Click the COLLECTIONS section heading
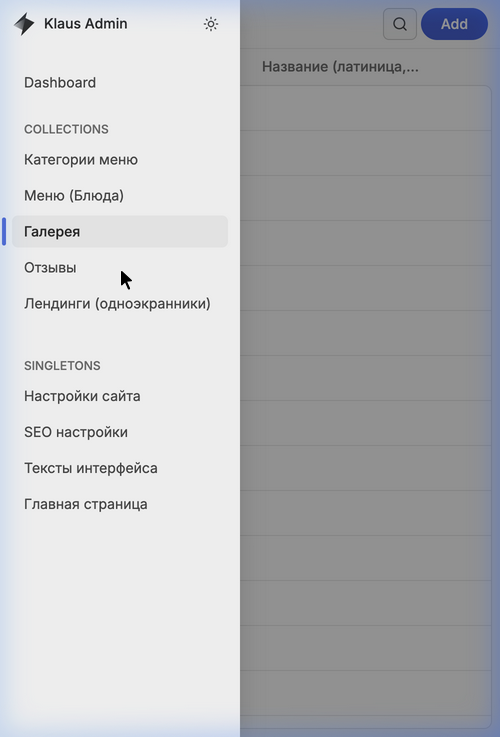The image size is (500, 737). tap(66, 129)
